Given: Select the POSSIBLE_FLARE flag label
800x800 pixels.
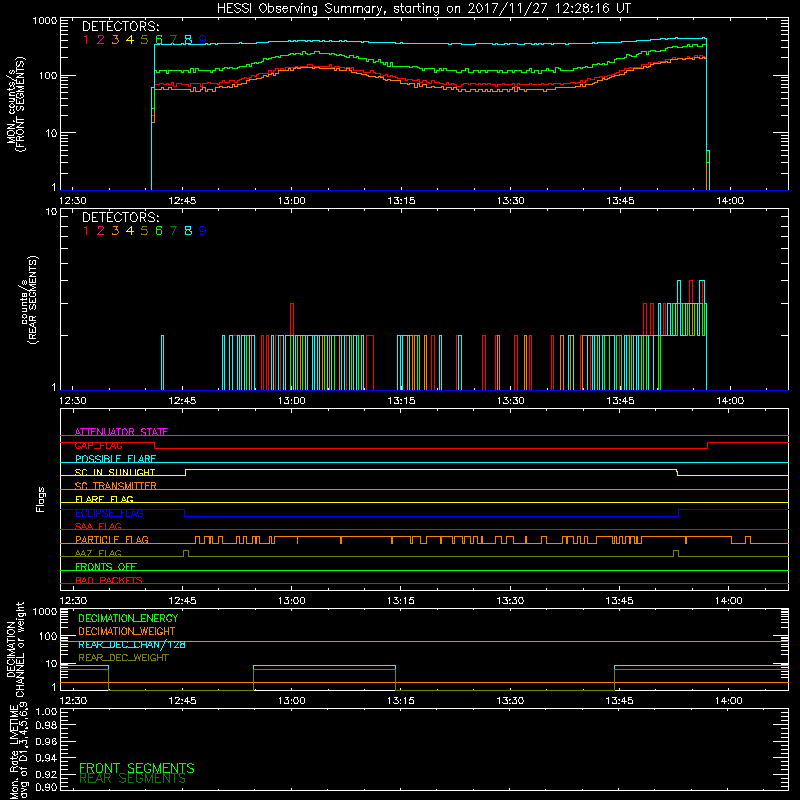Looking at the screenshot, I should point(115,459).
